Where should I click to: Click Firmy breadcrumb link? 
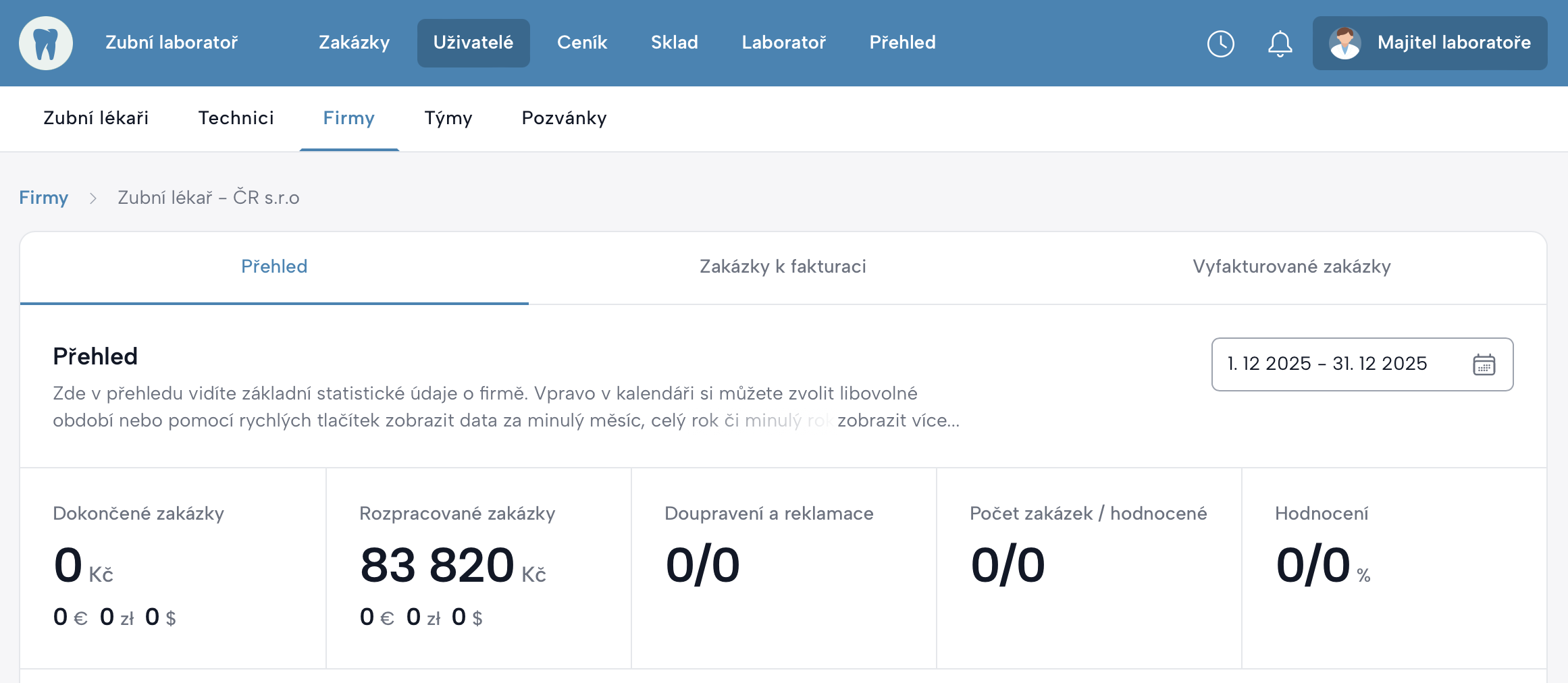(43, 198)
